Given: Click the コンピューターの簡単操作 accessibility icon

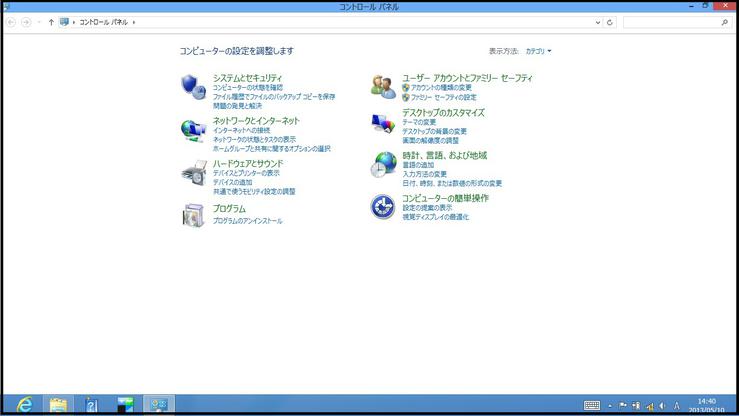Looking at the screenshot, I should click(x=383, y=207).
